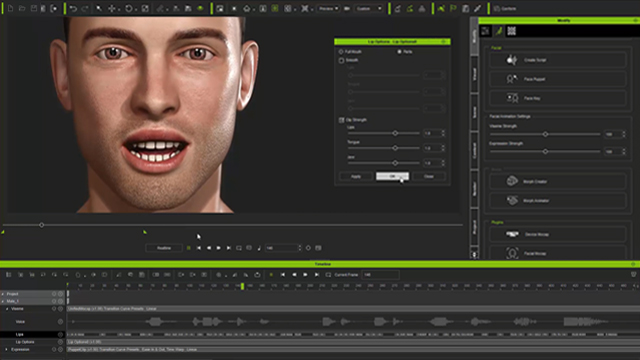Collapse the Male_1 track

3,301
